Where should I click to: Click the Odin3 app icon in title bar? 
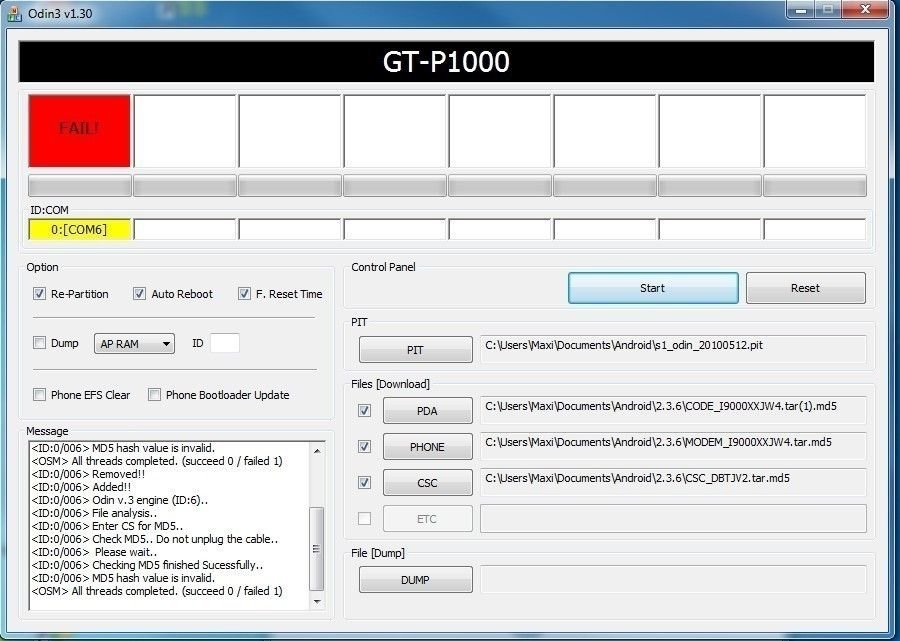point(14,13)
